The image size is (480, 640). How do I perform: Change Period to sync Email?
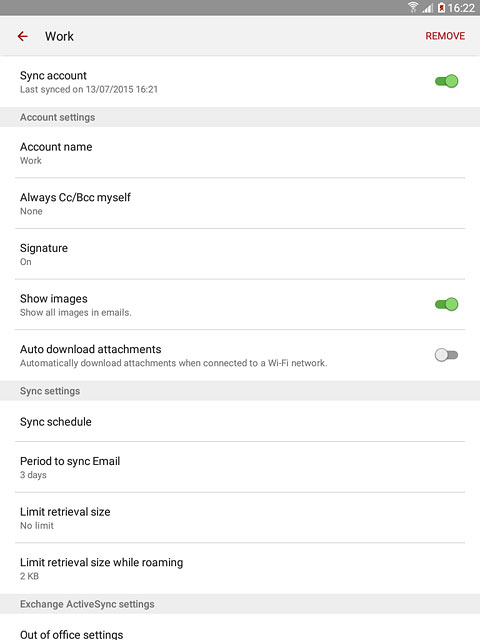click(x=240, y=467)
